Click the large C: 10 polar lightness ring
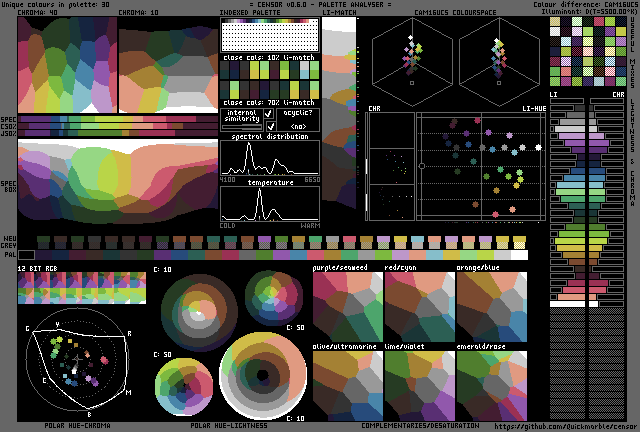640x432 pixels. pyautogui.click(x=263, y=375)
